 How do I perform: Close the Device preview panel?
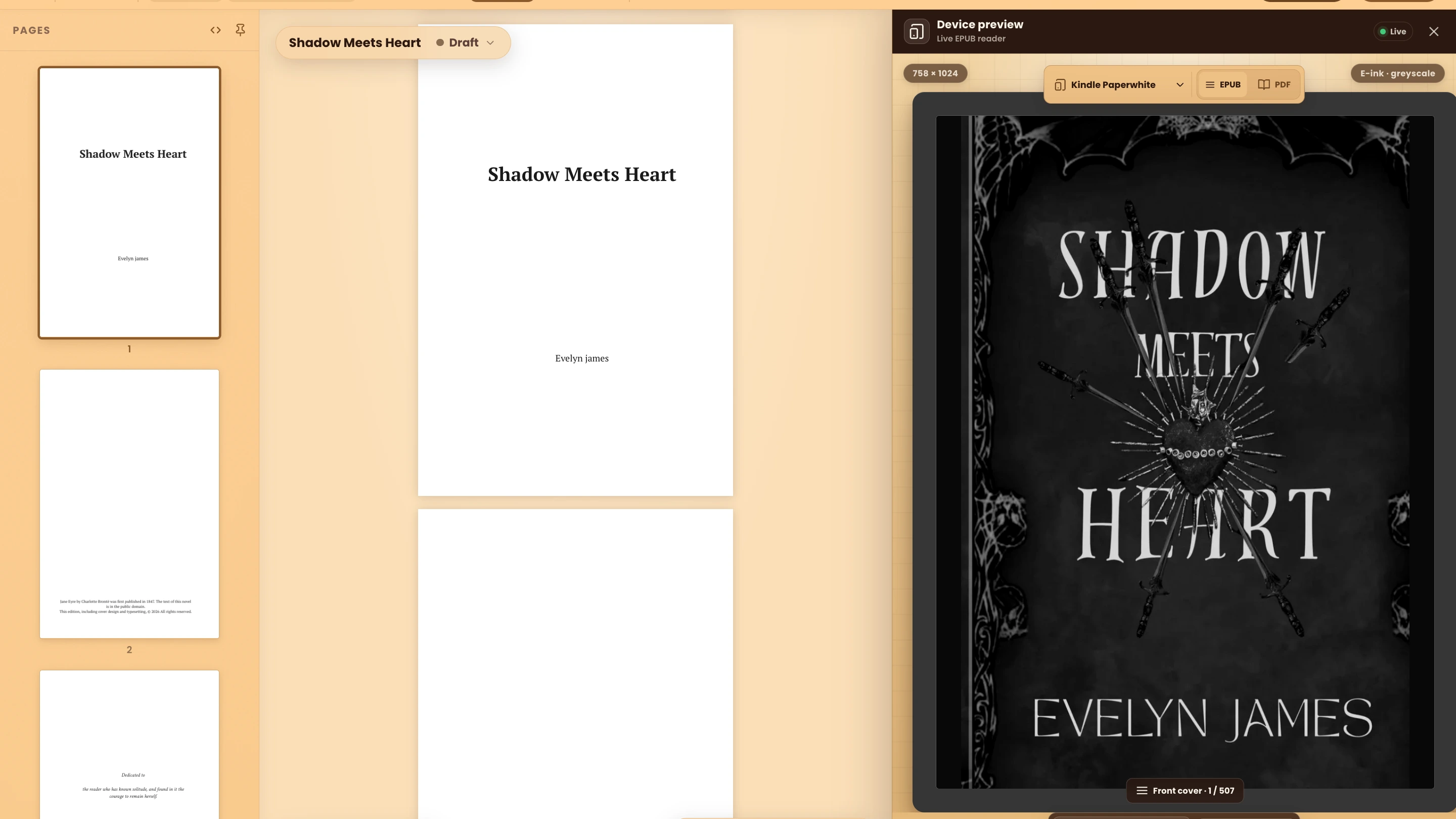(1434, 32)
